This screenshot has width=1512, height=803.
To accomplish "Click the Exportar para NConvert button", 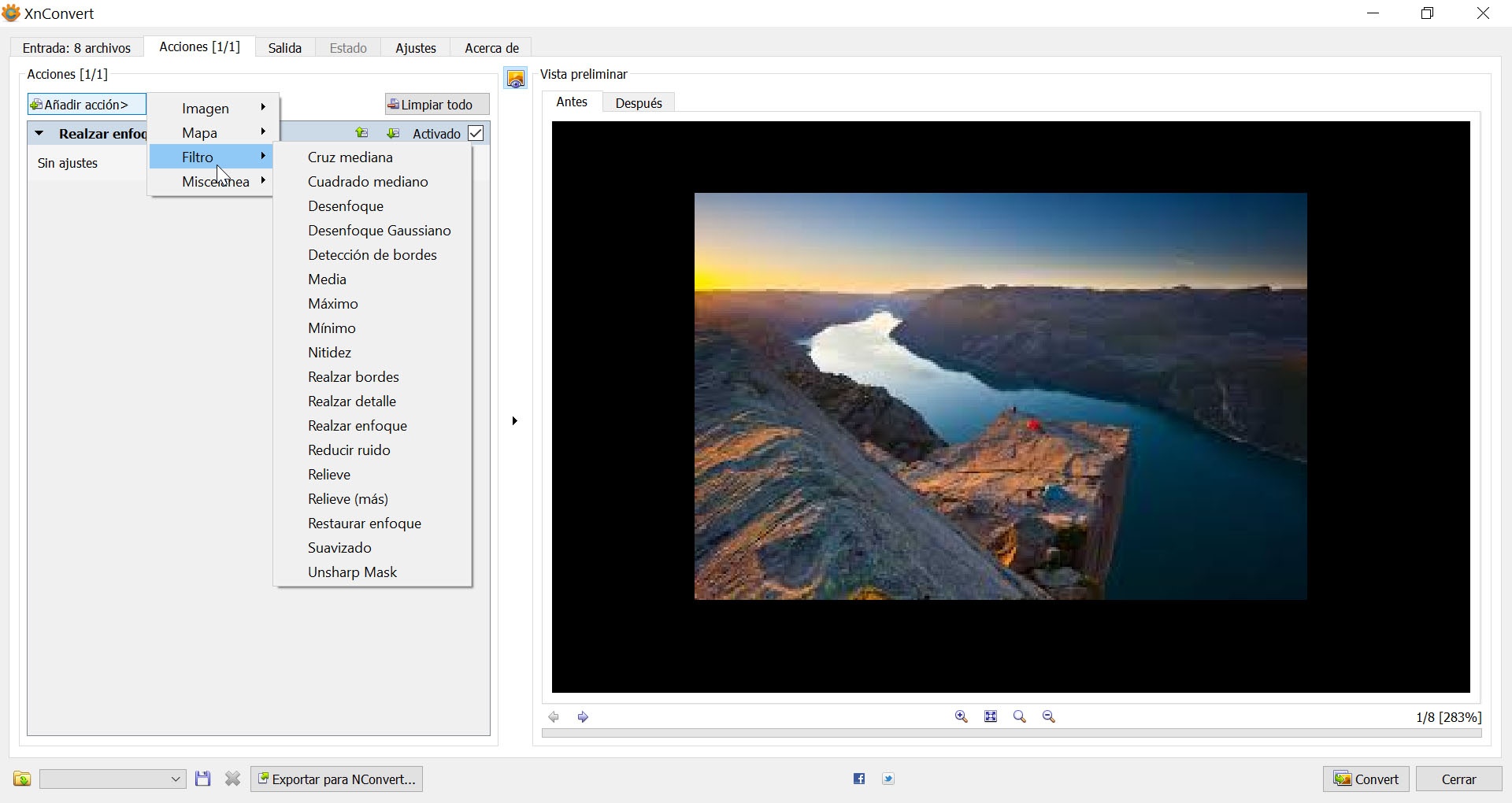I will pyautogui.click(x=337, y=779).
